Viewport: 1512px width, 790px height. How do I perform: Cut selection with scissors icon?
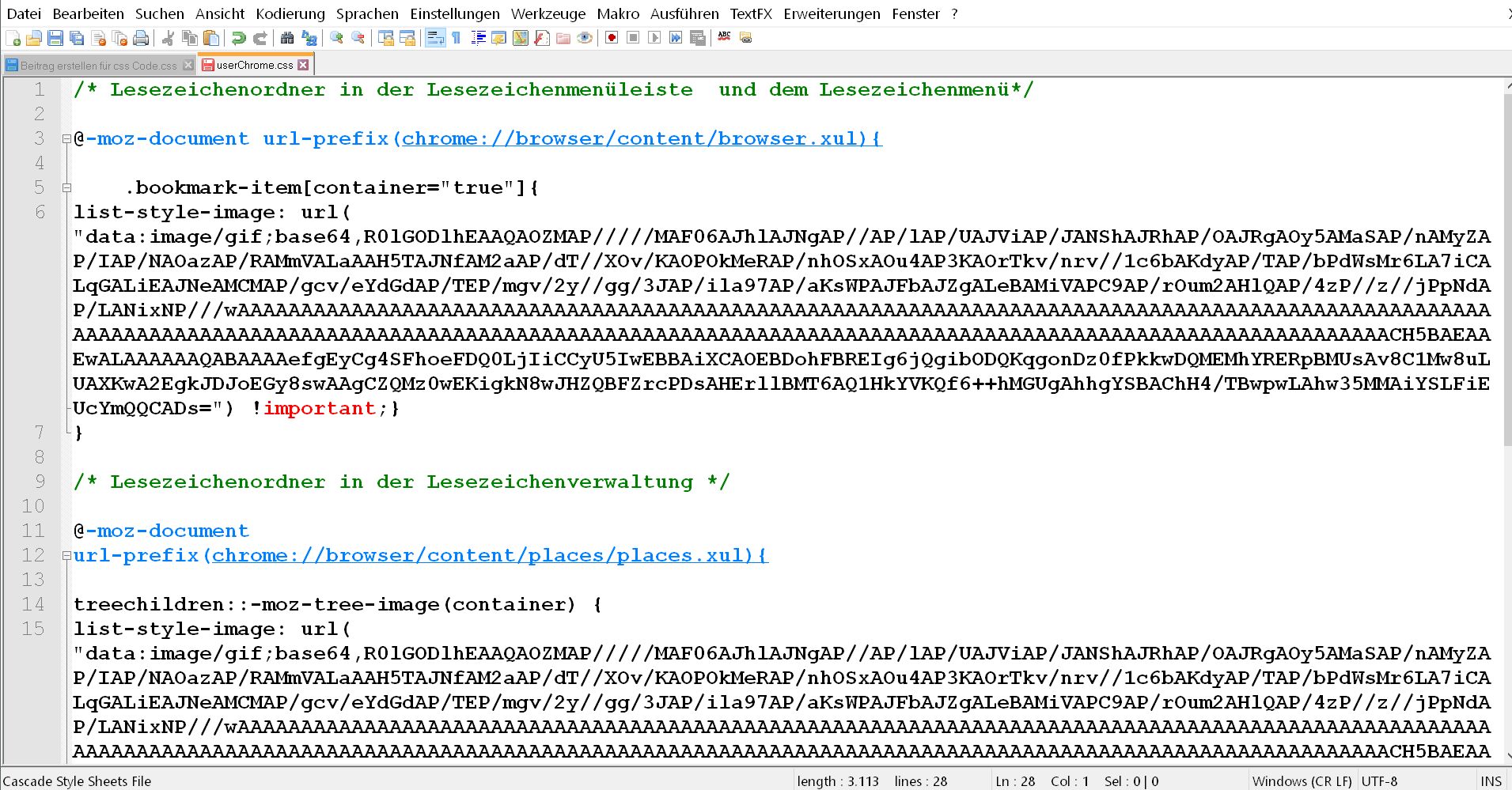168,38
